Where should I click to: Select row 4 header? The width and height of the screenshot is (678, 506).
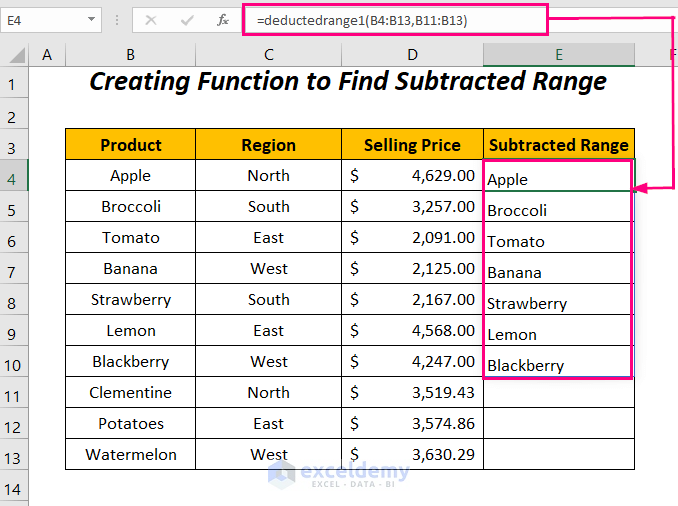13,175
